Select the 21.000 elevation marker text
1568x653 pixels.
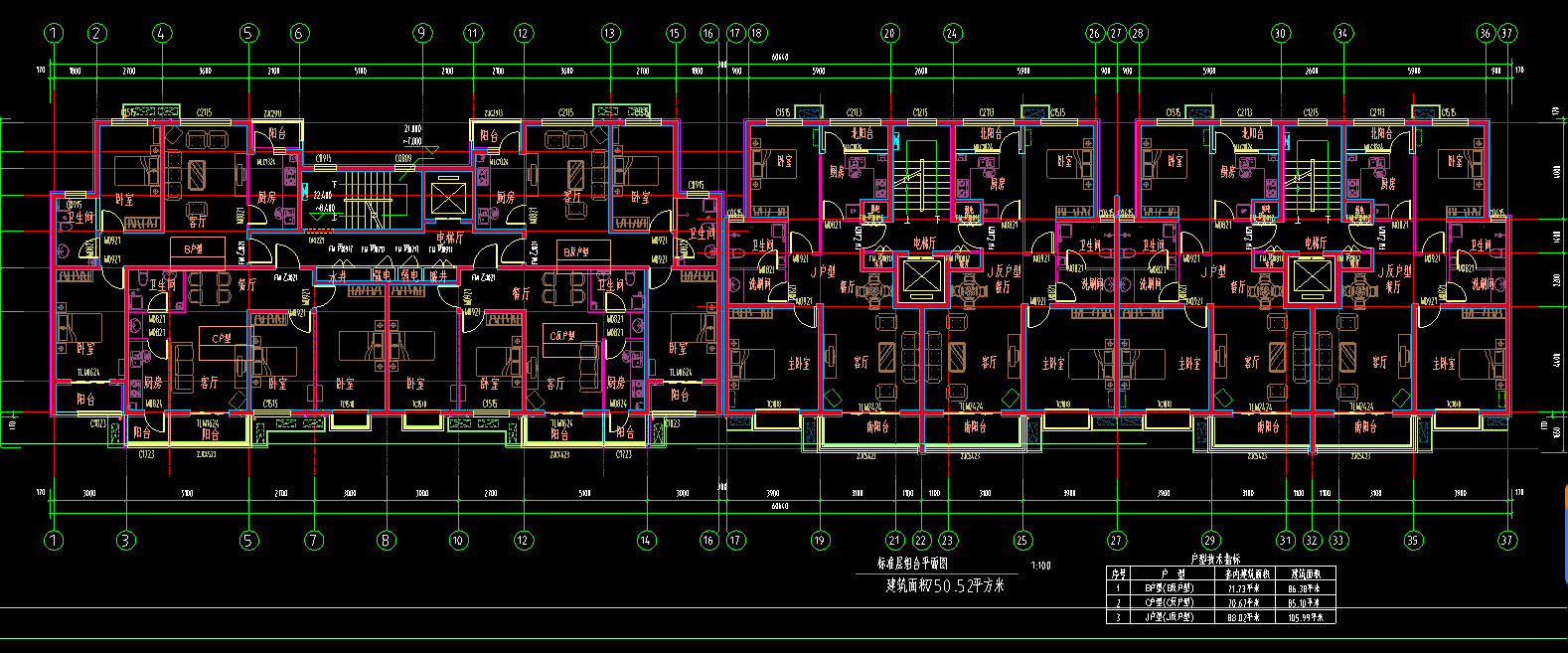tap(412, 129)
